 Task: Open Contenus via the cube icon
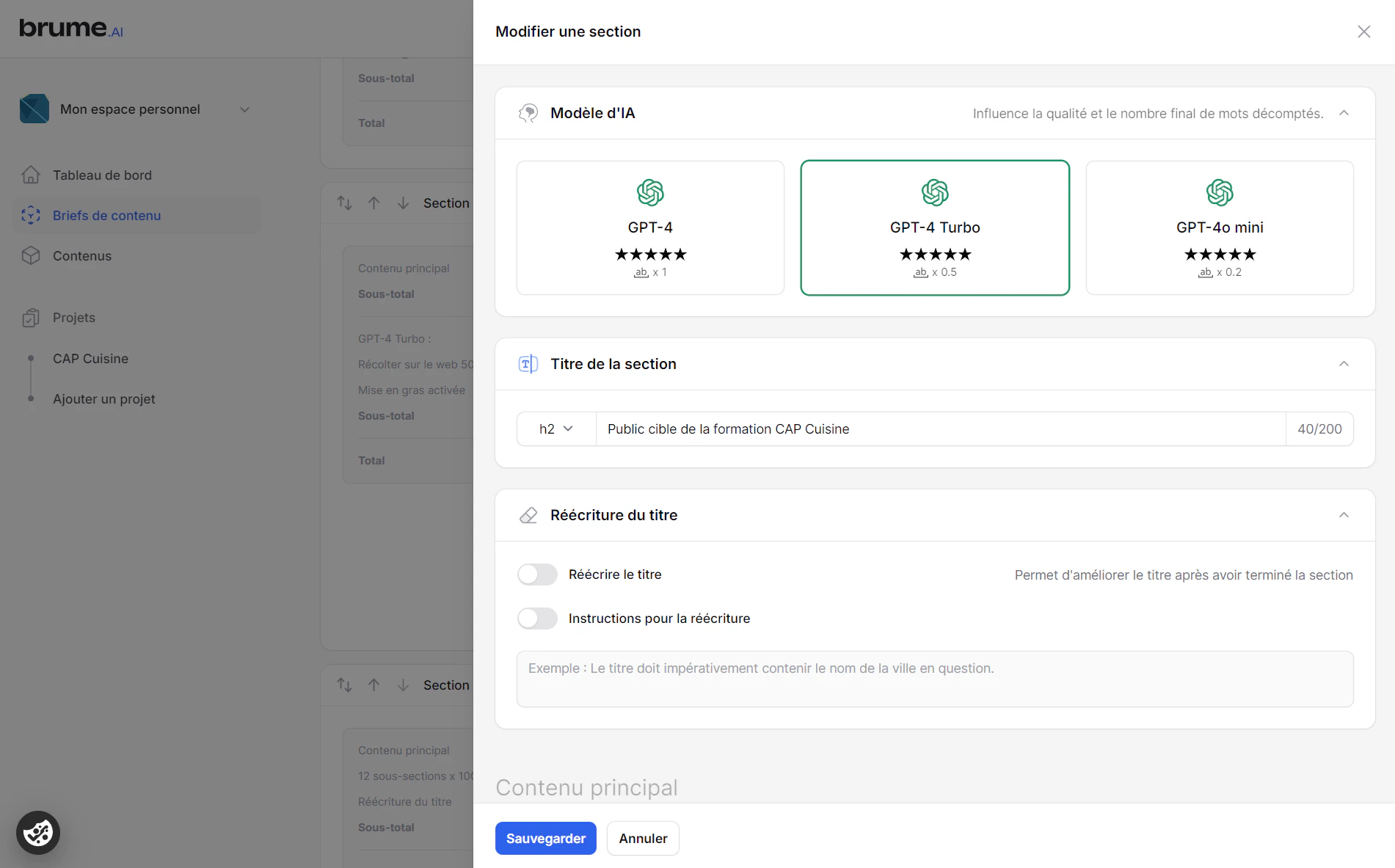tap(31, 255)
